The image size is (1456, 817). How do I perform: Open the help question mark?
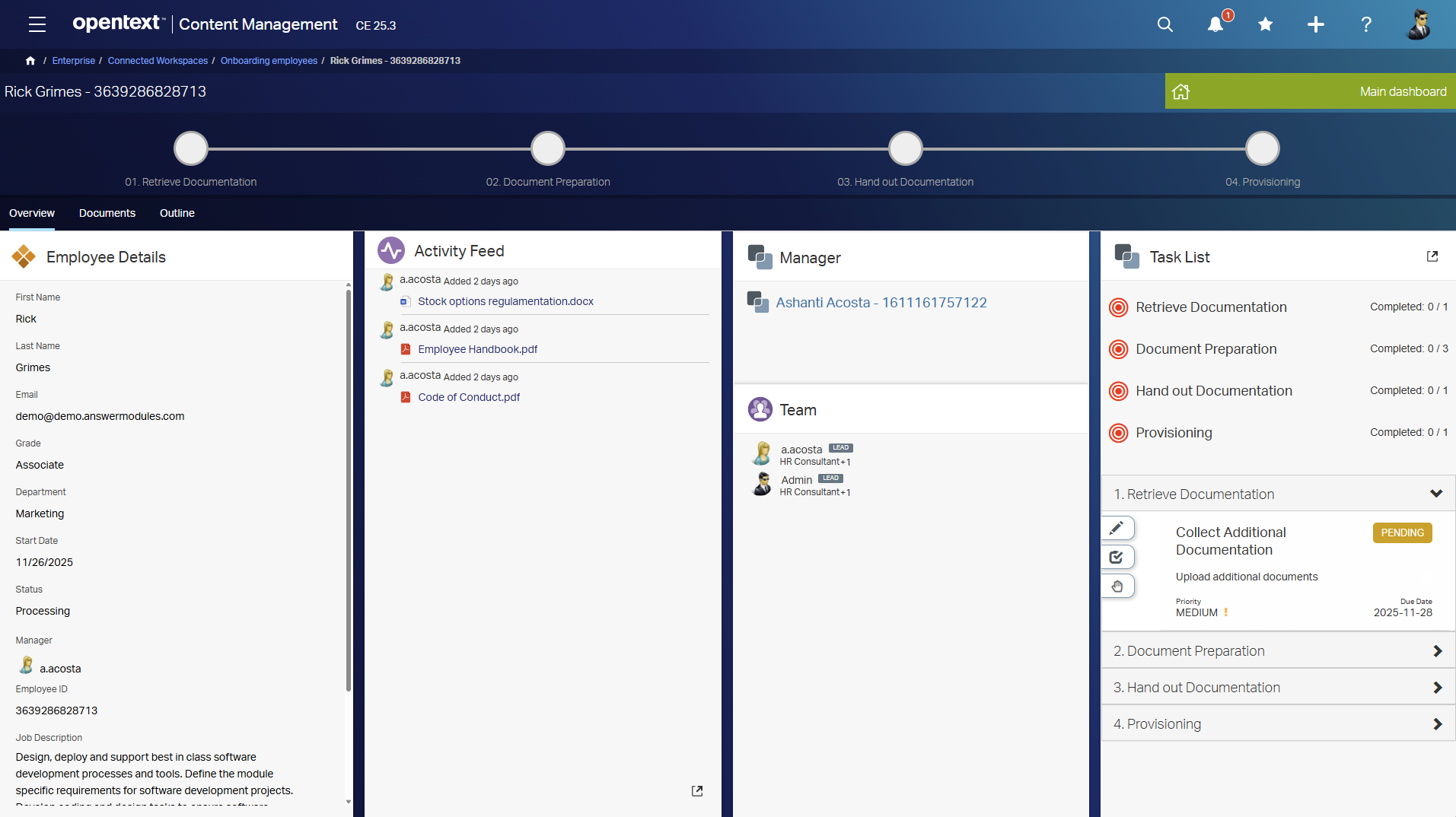pos(1366,24)
